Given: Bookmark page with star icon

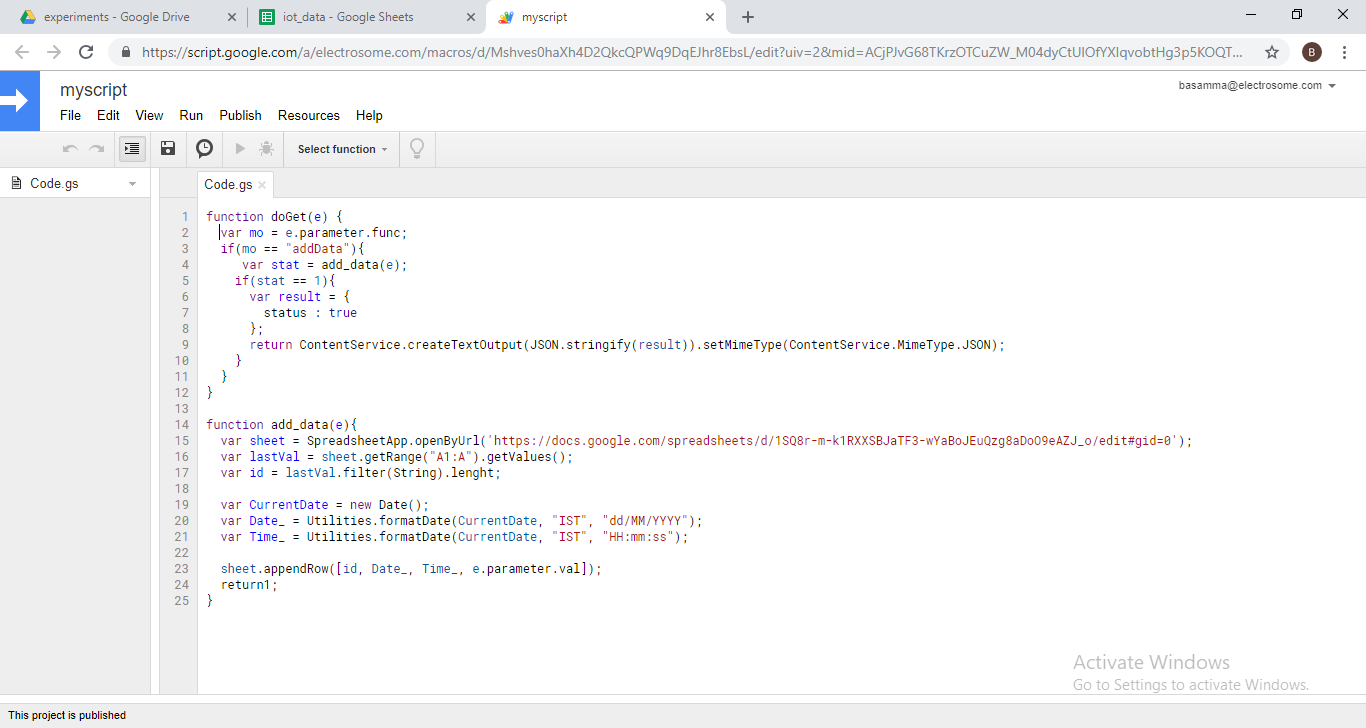Looking at the screenshot, I should click(1272, 52).
